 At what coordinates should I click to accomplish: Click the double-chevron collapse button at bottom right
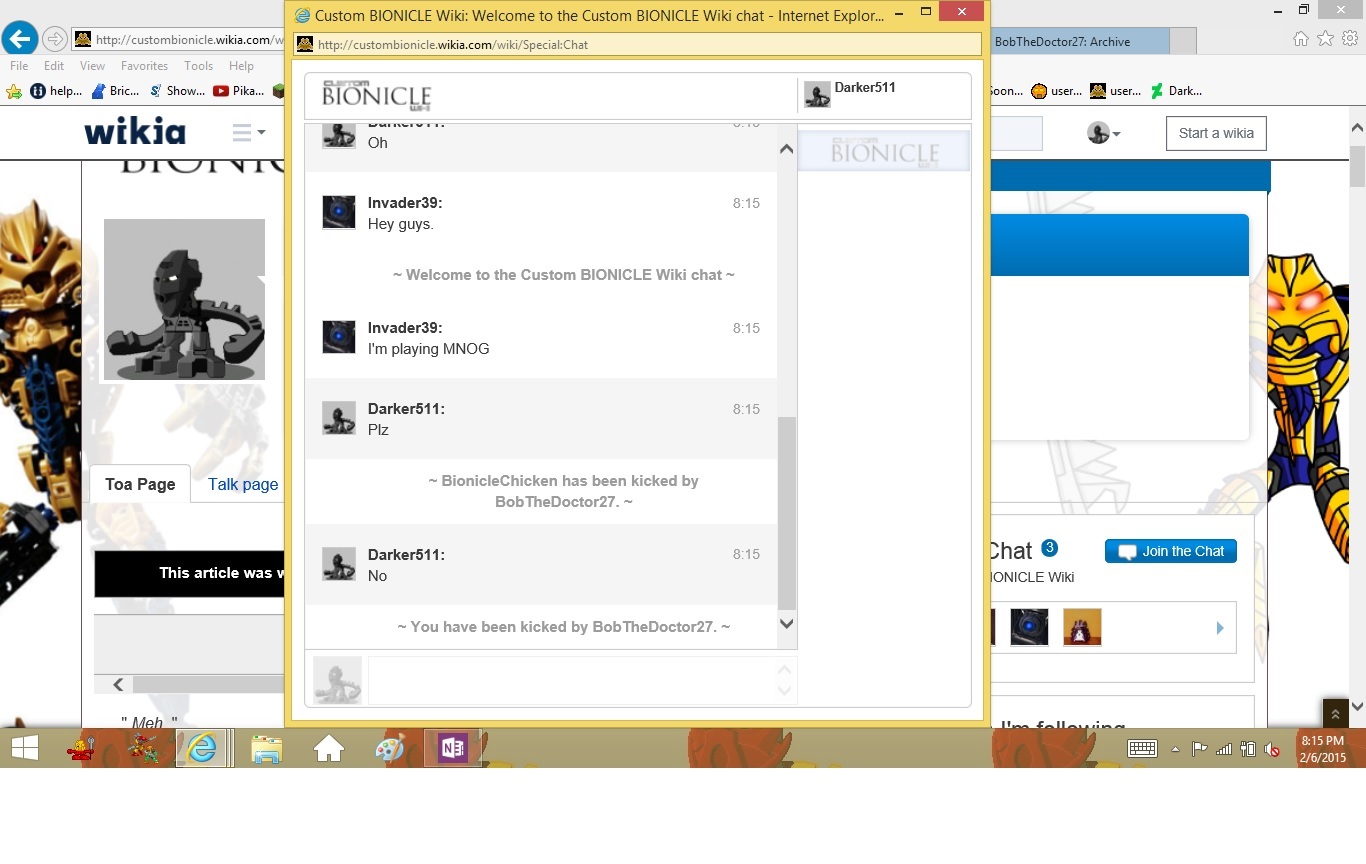[x=1335, y=713]
